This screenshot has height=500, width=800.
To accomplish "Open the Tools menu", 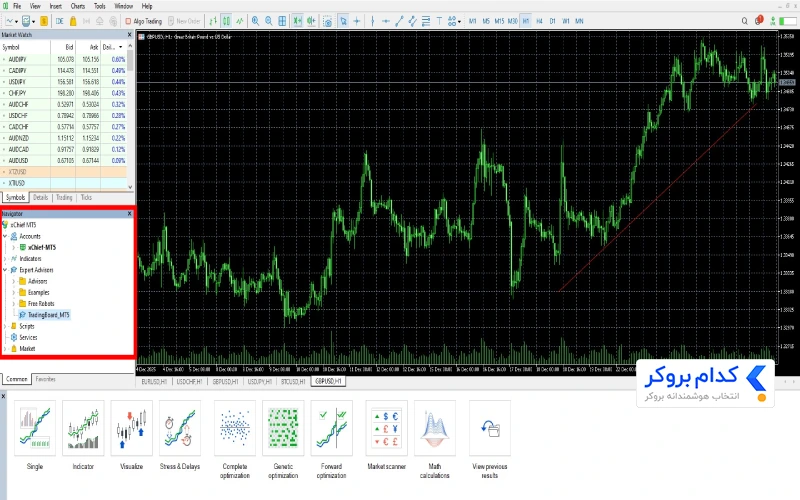I will tap(99, 6).
